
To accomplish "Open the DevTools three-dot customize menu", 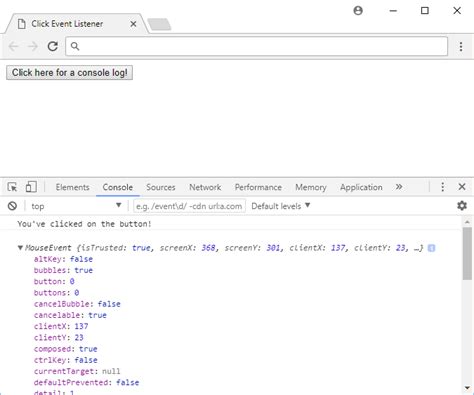I will 443,187.
